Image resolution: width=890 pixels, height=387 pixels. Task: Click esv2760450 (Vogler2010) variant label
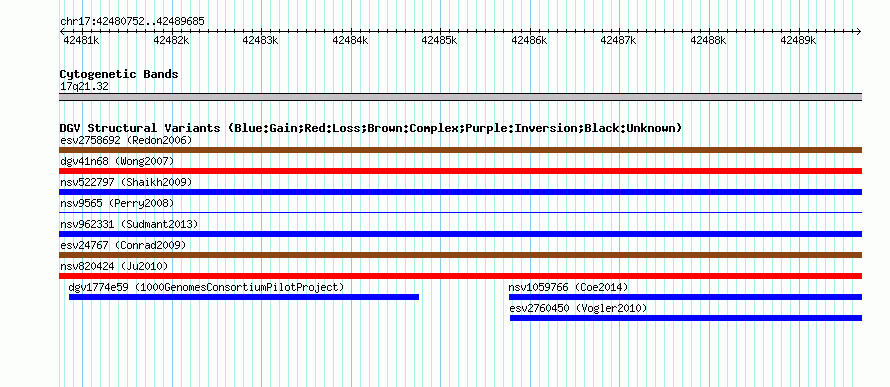578,308
